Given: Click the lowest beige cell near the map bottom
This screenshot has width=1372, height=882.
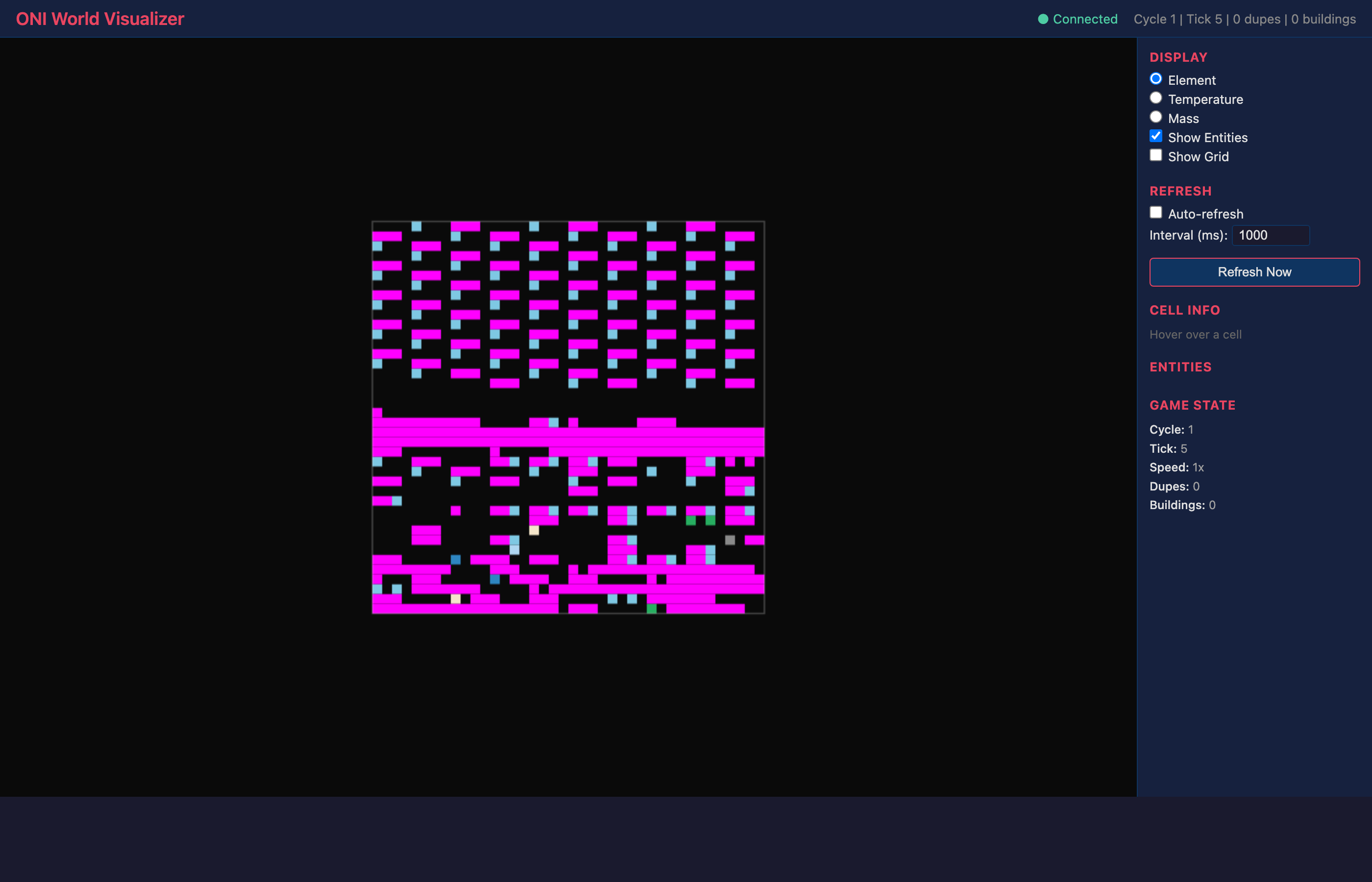Looking at the screenshot, I should point(455,598).
